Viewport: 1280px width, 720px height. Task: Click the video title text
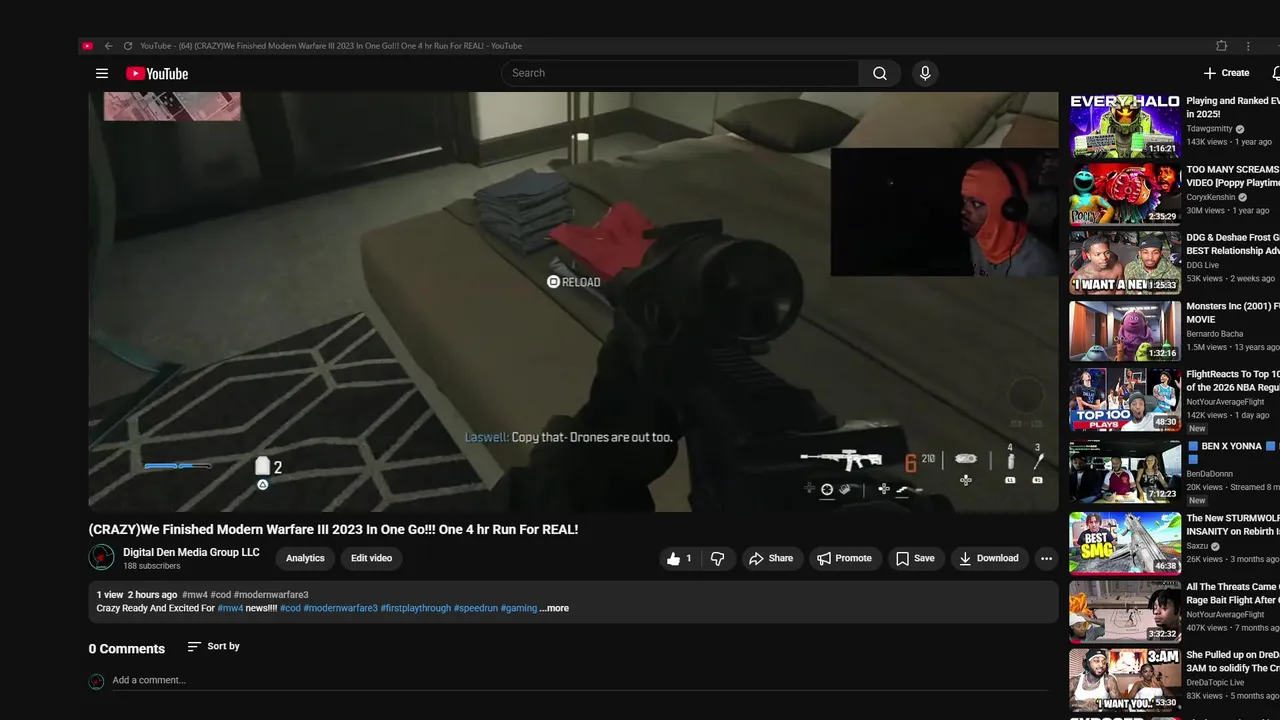pos(333,529)
